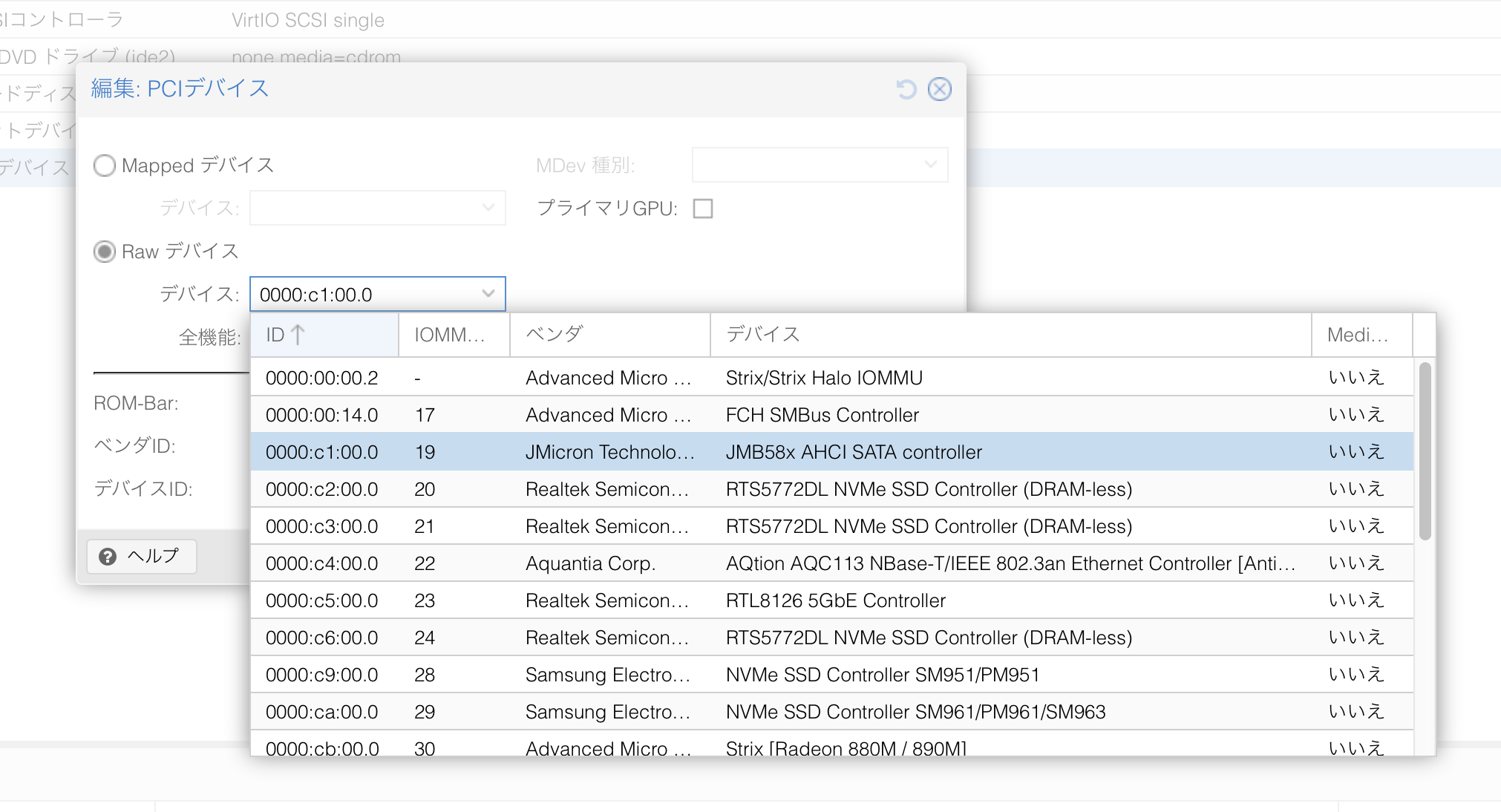Click the ID column sort arrow
The height and width of the screenshot is (812, 1501).
click(x=297, y=334)
